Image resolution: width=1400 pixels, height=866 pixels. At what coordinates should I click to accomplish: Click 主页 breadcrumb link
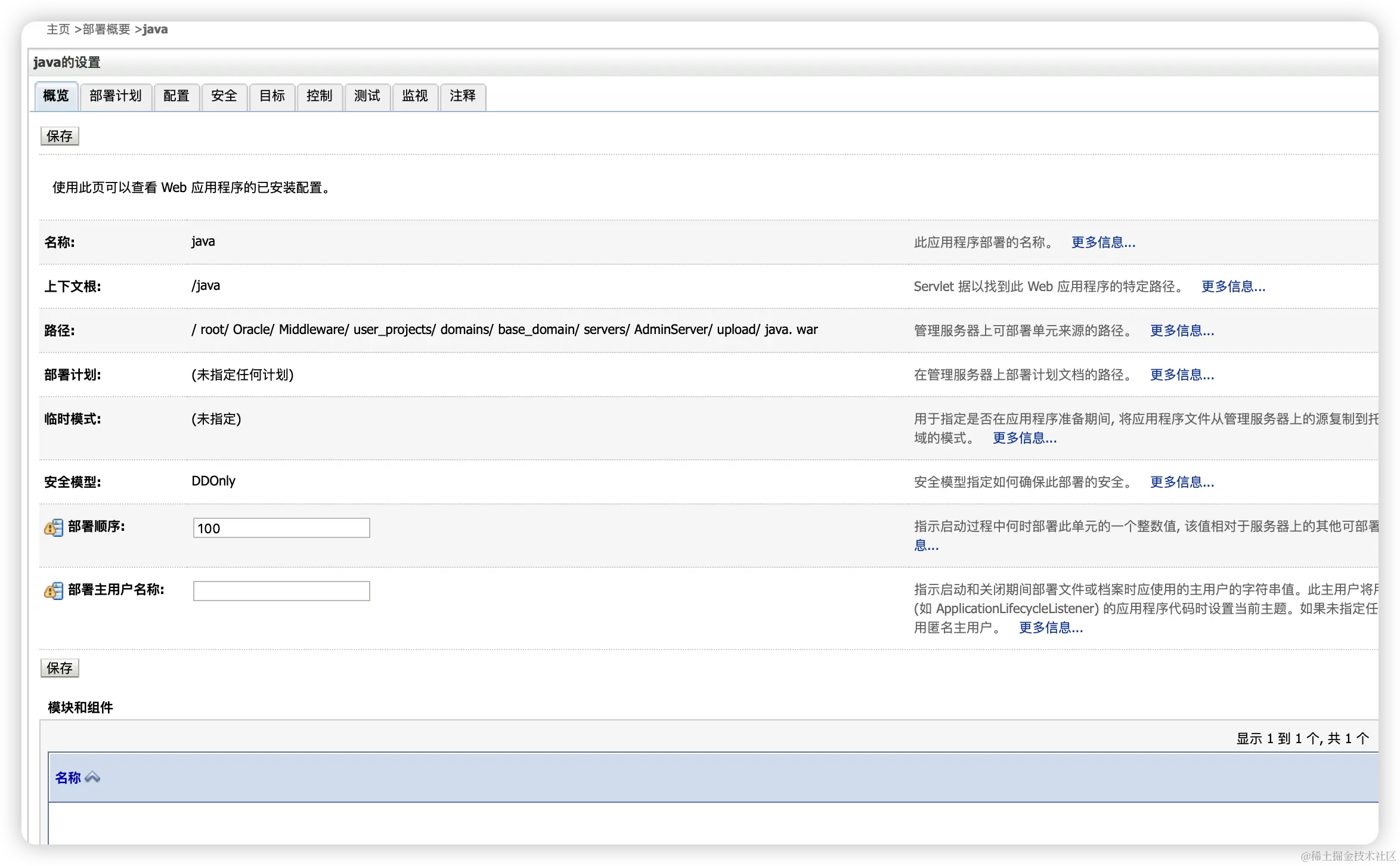coord(58,29)
